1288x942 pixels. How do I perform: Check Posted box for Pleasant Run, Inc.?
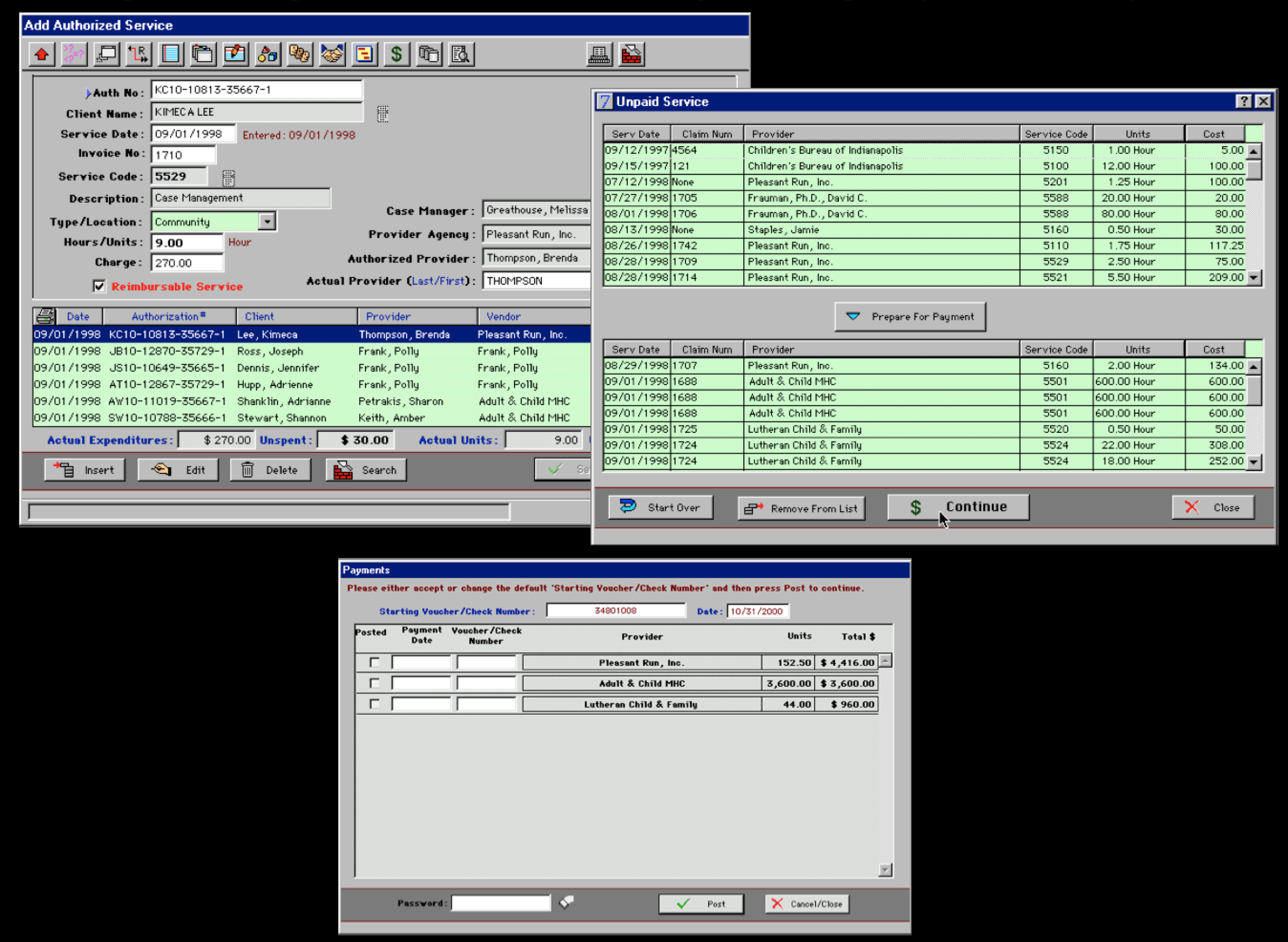click(x=375, y=663)
